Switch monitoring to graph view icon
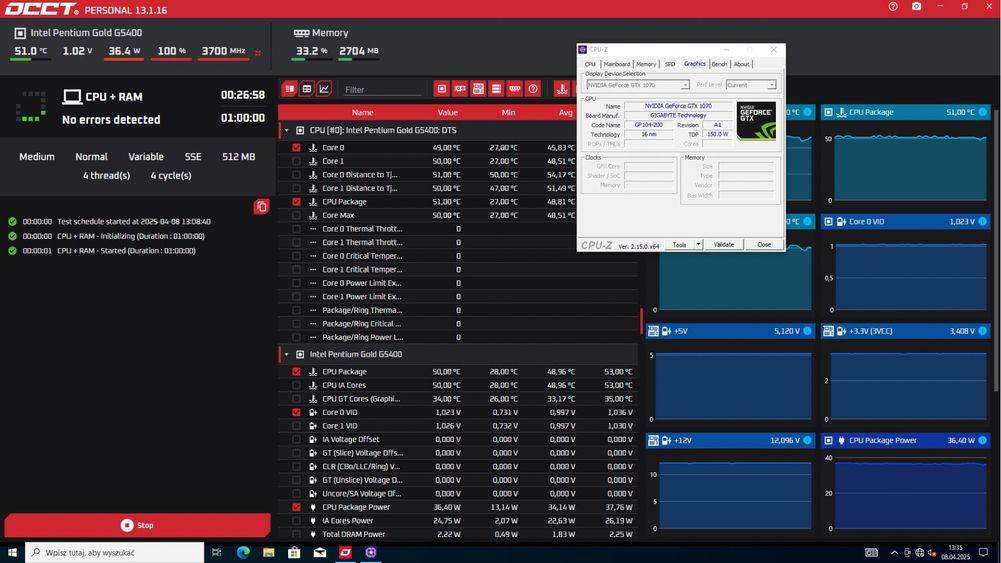Screen dimensions: 1001x563 pyautogui.click(x=324, y=89)
